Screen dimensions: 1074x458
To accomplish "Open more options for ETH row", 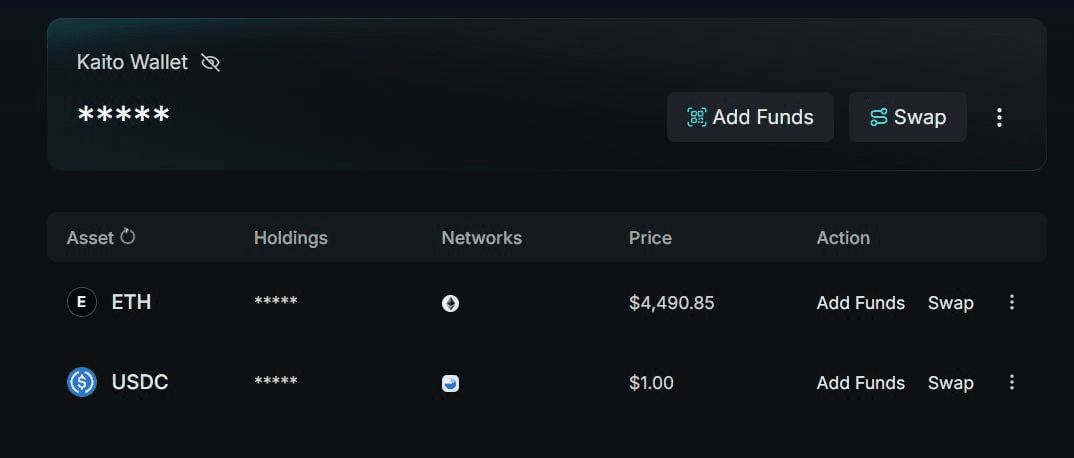I will (1012, 303).
